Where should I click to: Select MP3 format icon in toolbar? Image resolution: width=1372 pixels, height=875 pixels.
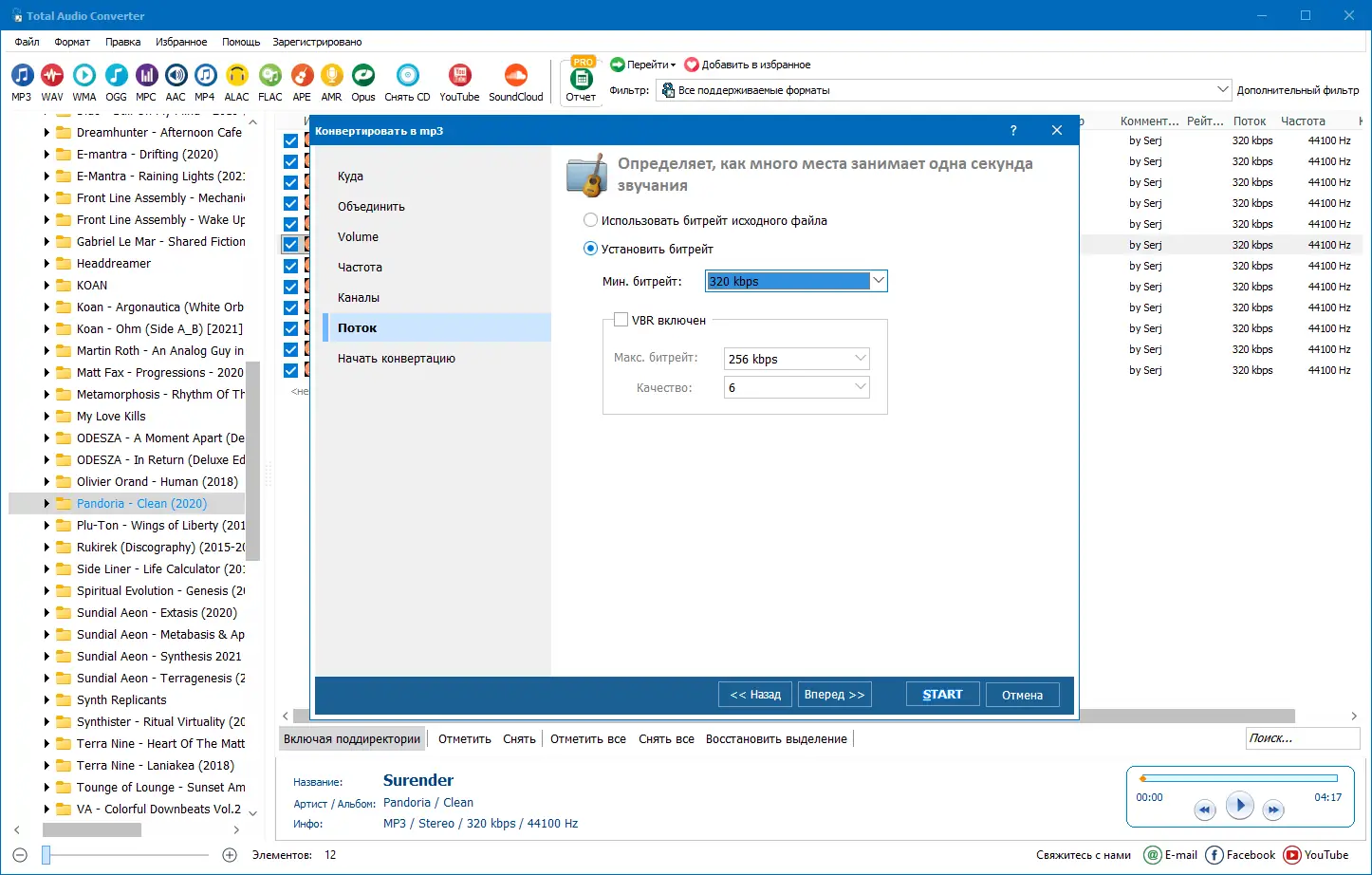(21, 76)
